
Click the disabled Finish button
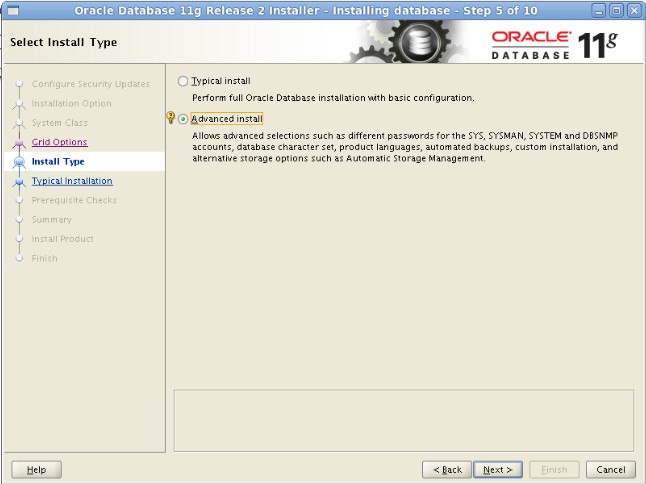(x=554, y=470)
